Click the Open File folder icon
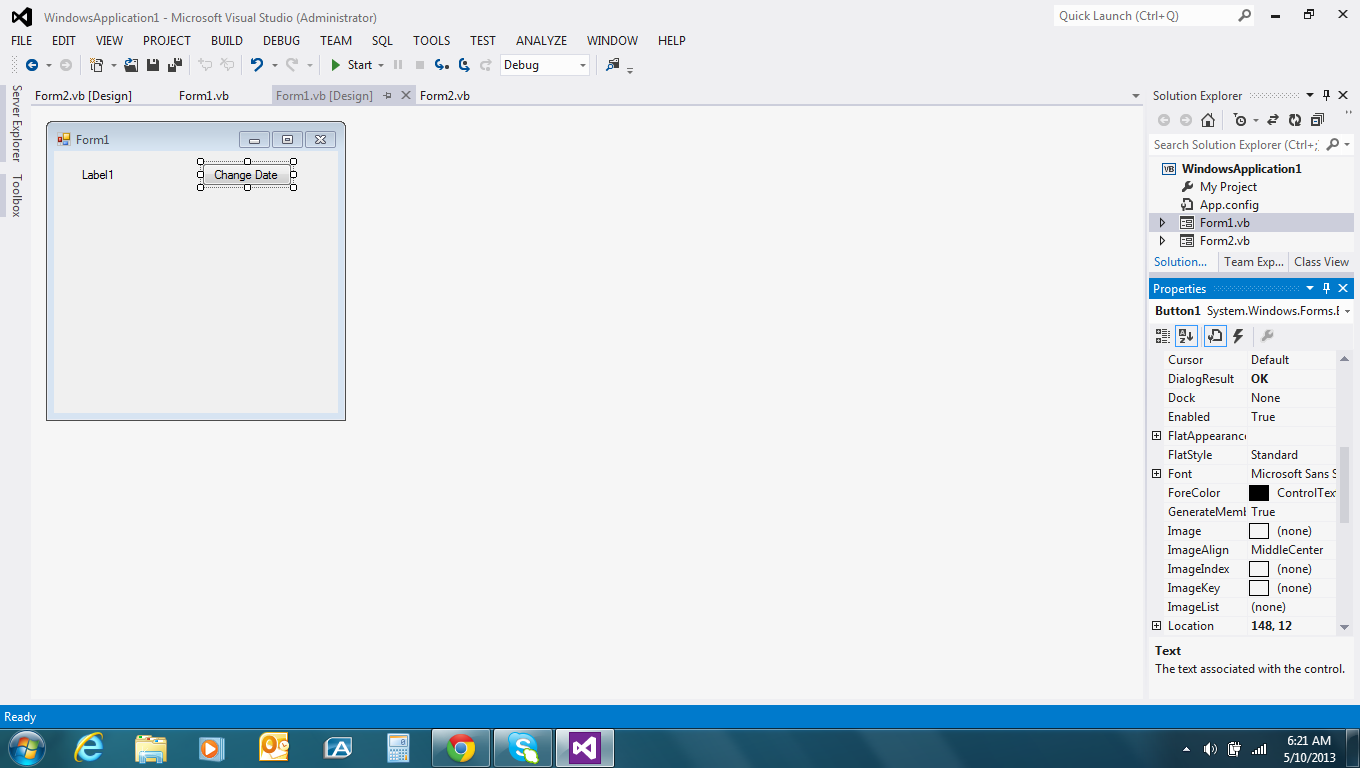The width and height of the screenshot is (1360, 768). coord(131,65)
